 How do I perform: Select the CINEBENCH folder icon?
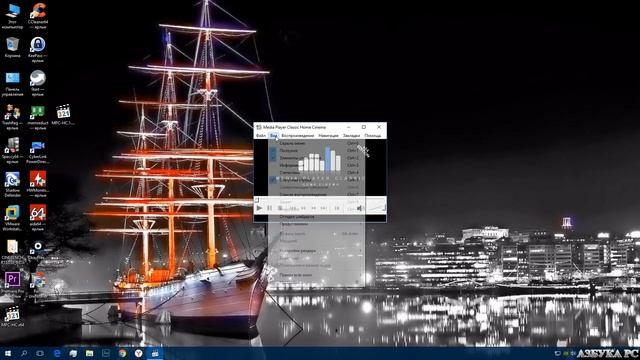pos(12,252)
